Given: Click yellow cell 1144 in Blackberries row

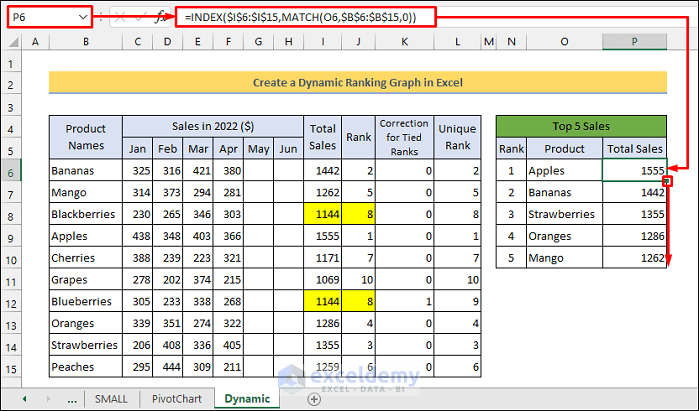Looking at the screenshot, I should click(323, 214).
